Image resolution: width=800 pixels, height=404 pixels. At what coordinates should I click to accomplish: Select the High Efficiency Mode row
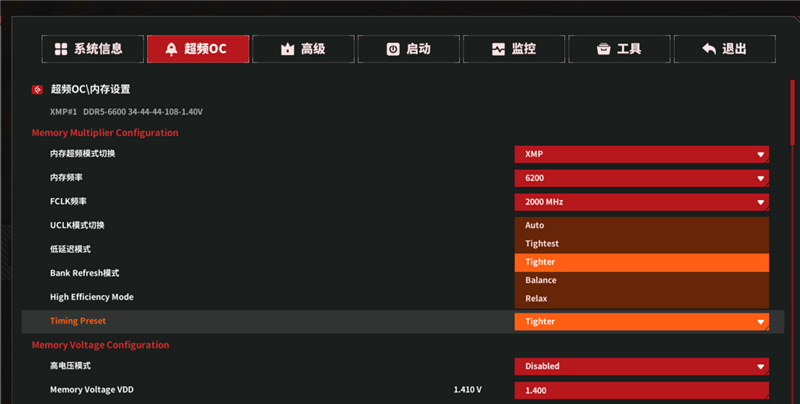click(x=92, y=297)
